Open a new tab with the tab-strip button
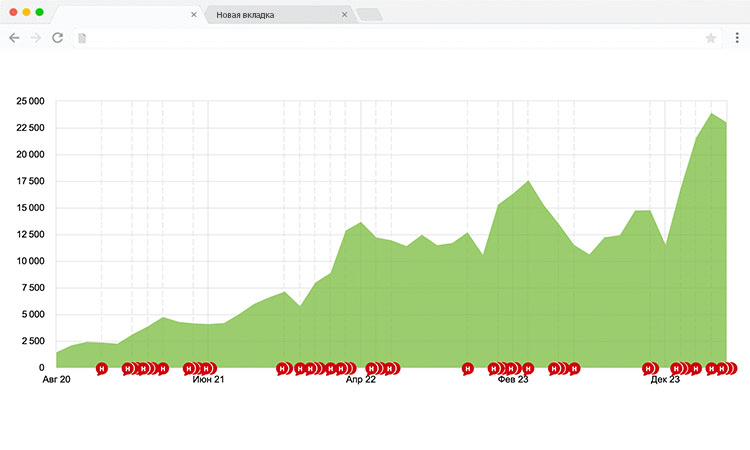The image size is (750, 450). point(369,15)
